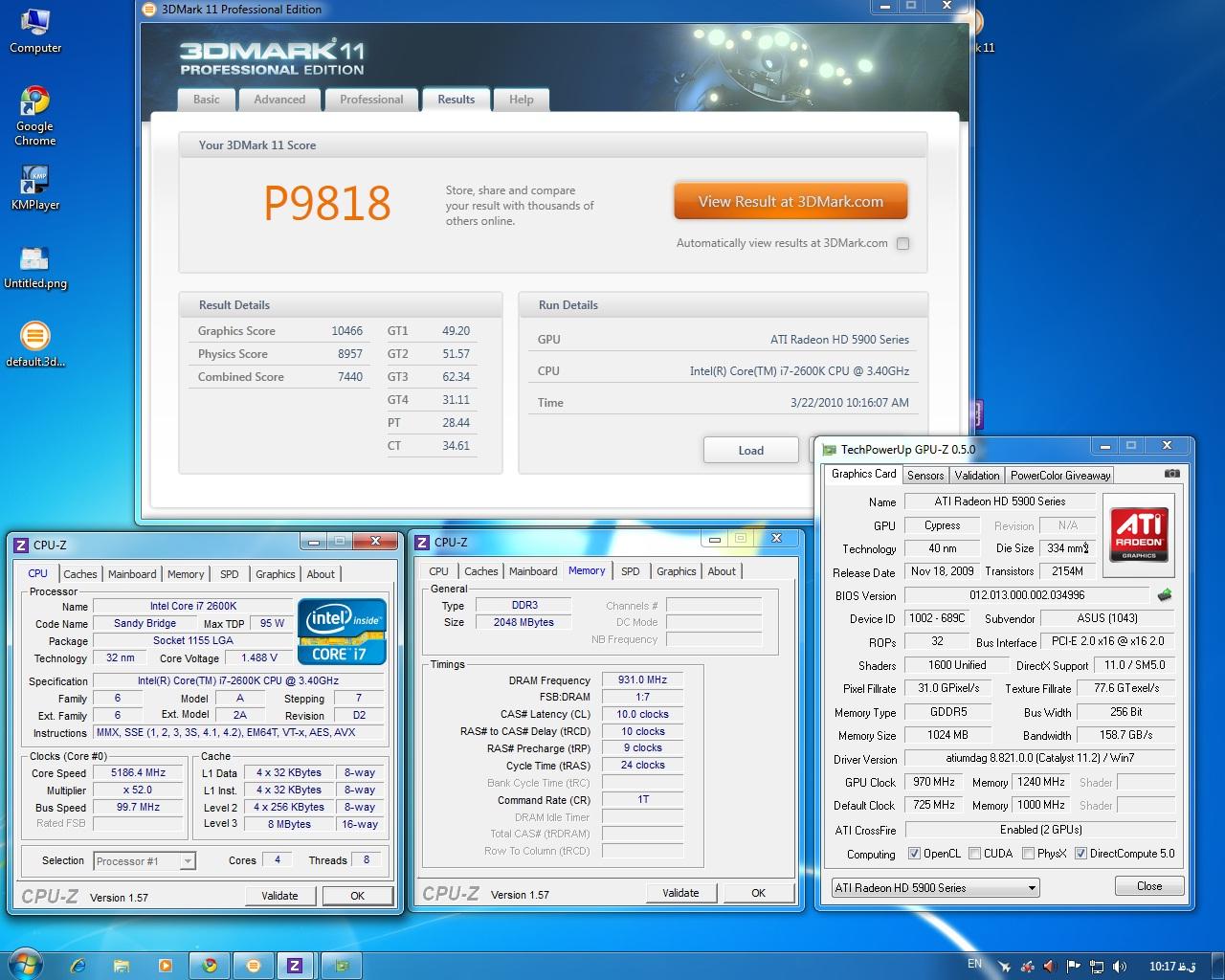Viewport: 1225px width, 980px height.
Task: Click the Driver Version field in GPU-Z
Action: point(1040,758)
